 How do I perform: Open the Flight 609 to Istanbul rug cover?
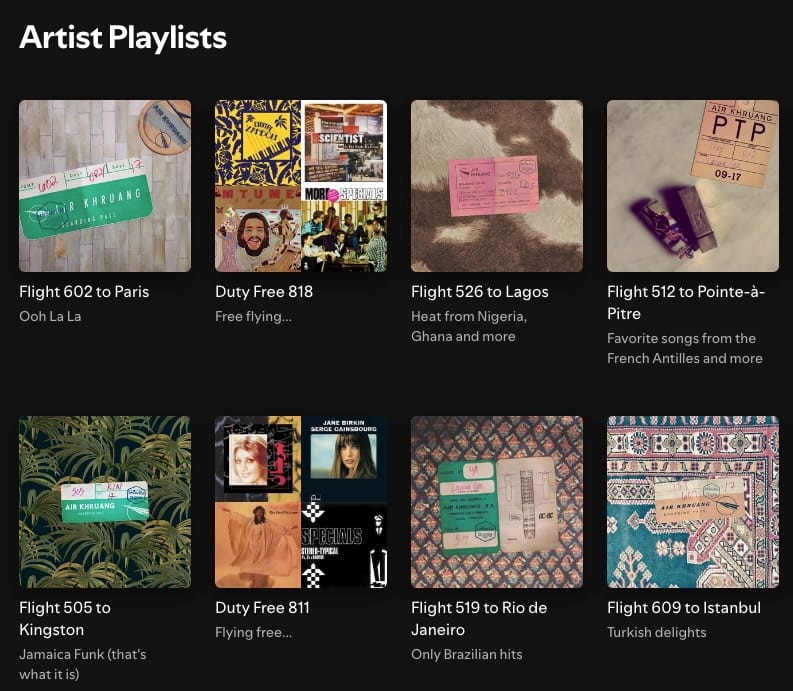pos(693,502)
